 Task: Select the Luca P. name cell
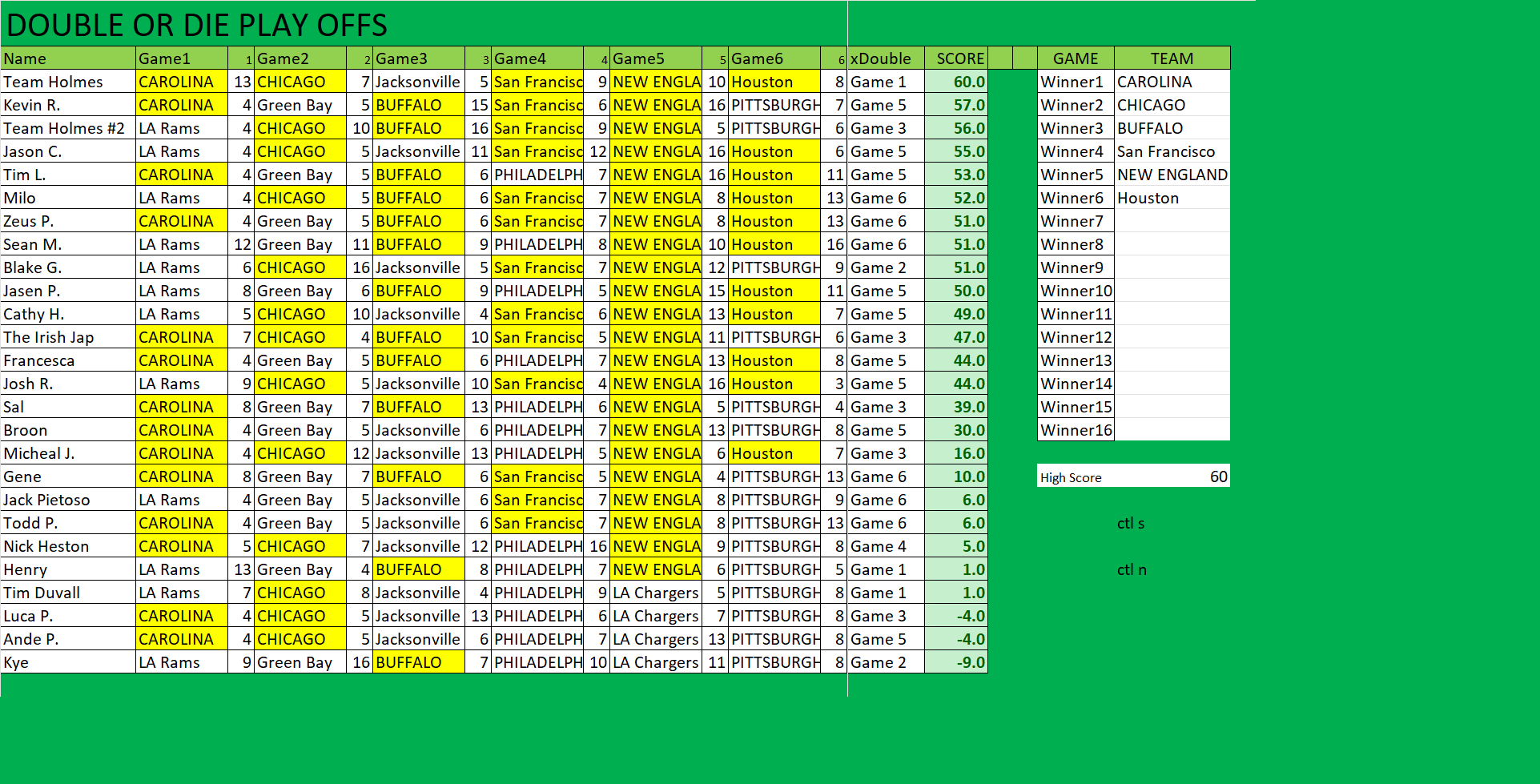pyautogui.click(x=68, y=616)
